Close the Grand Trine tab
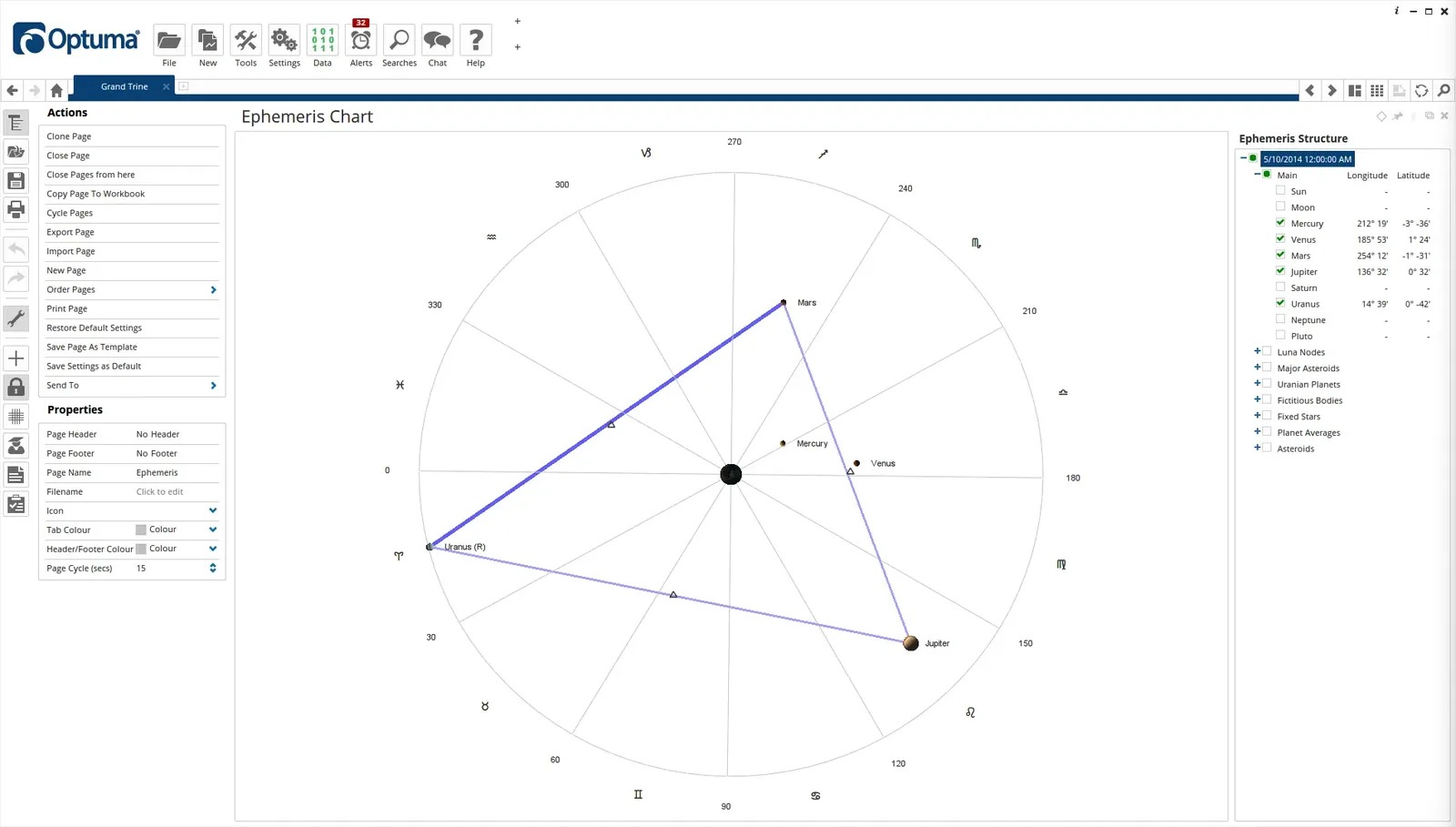Screen dimensions: 1456x827 [x=166, y=86]
